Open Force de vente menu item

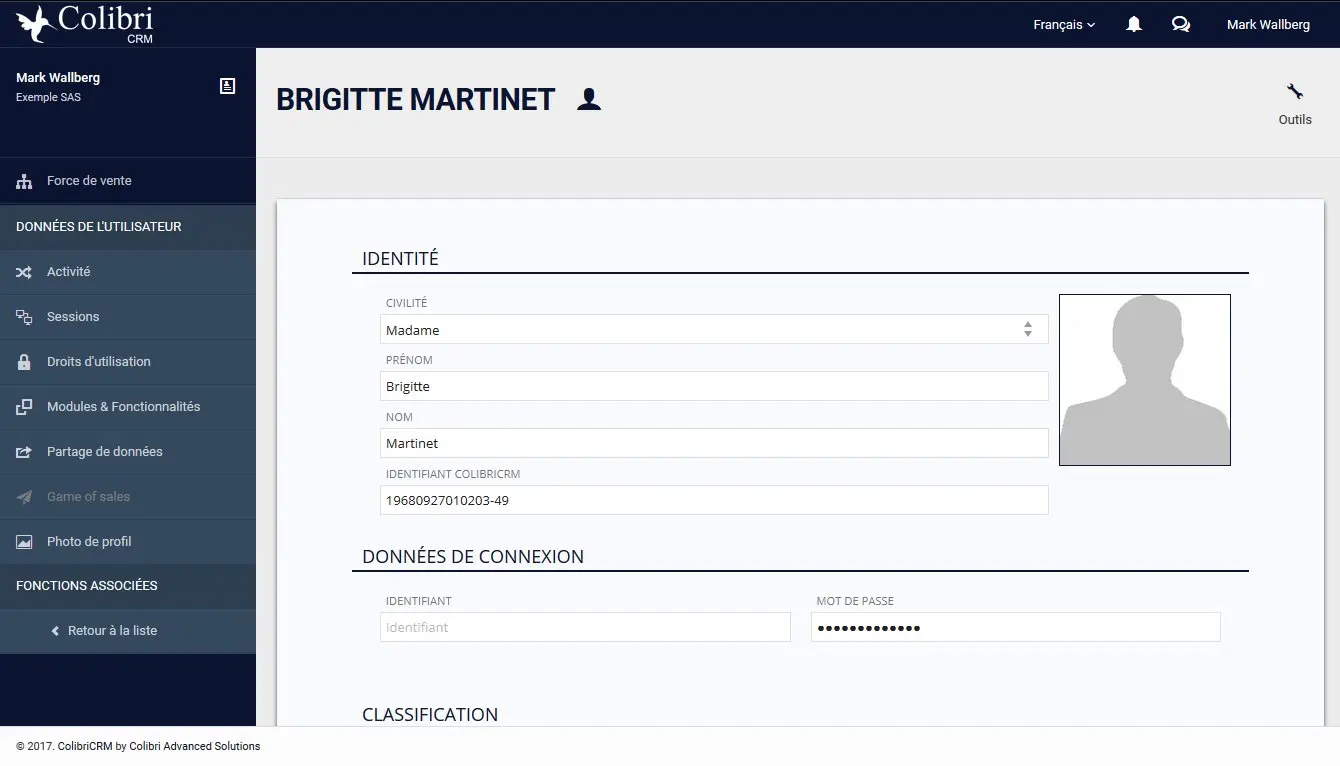128,181
